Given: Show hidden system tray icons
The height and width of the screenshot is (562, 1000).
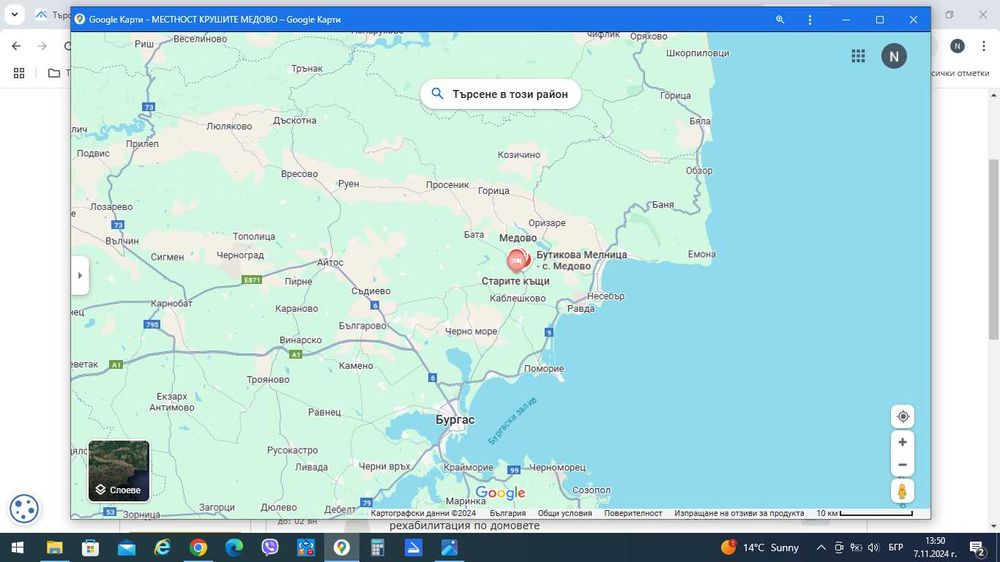Looking at the screenshot, I should click(821, 547).
